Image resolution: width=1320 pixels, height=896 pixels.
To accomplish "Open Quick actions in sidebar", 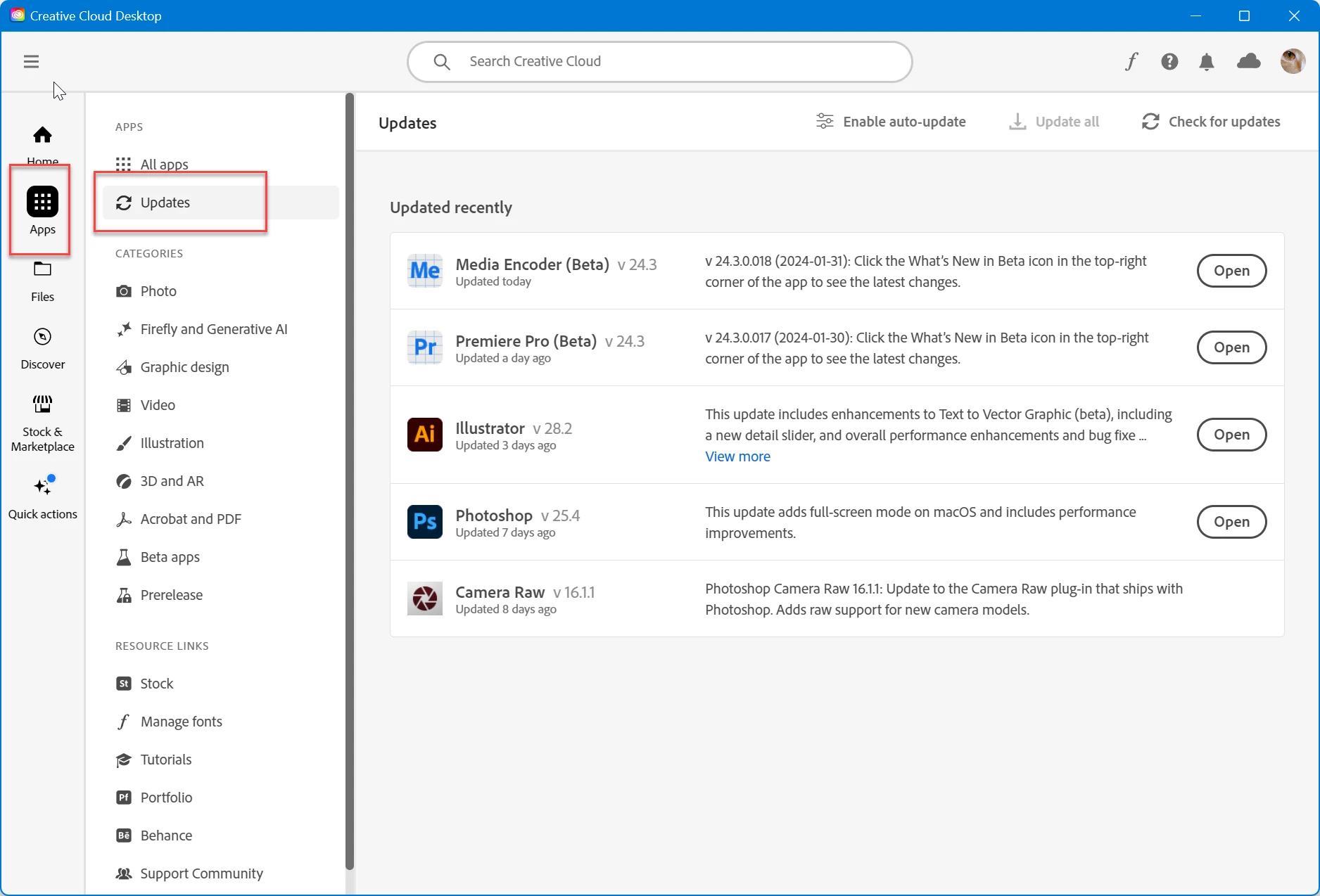I will click(x=42, y=498).
